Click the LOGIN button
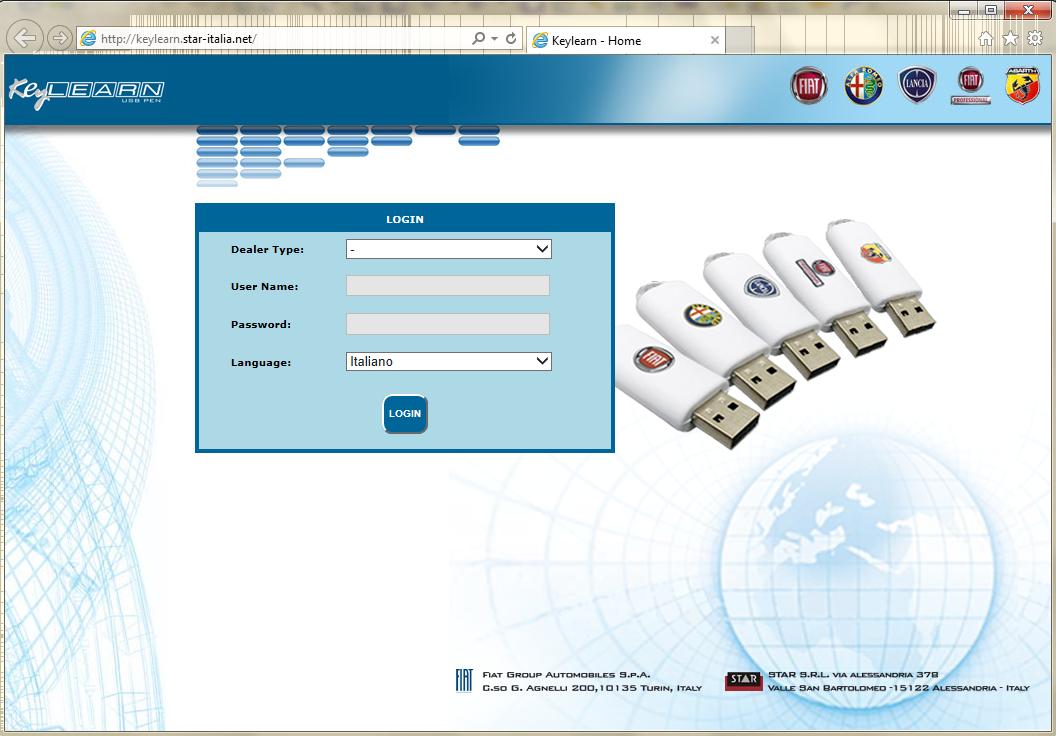Image resolution: width=1056 pixels, height=736 pixels. 405,413
